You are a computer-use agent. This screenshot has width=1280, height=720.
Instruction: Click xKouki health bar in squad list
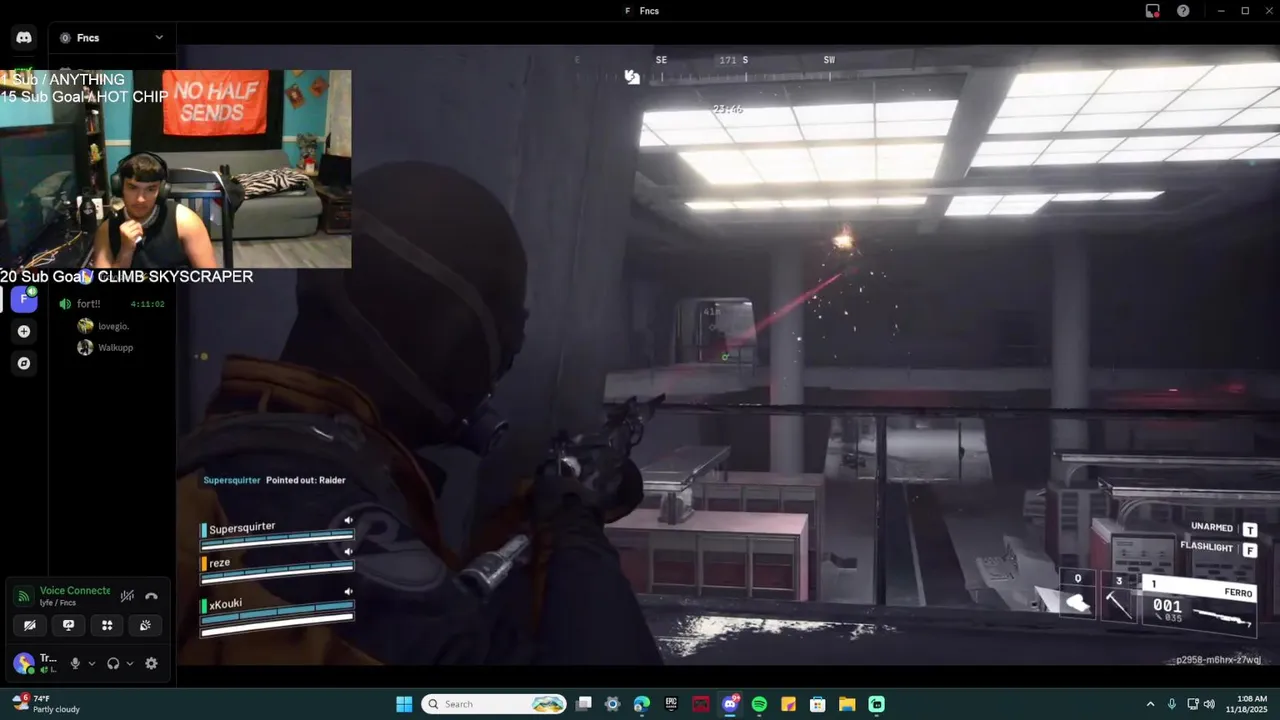pos(277,618)
